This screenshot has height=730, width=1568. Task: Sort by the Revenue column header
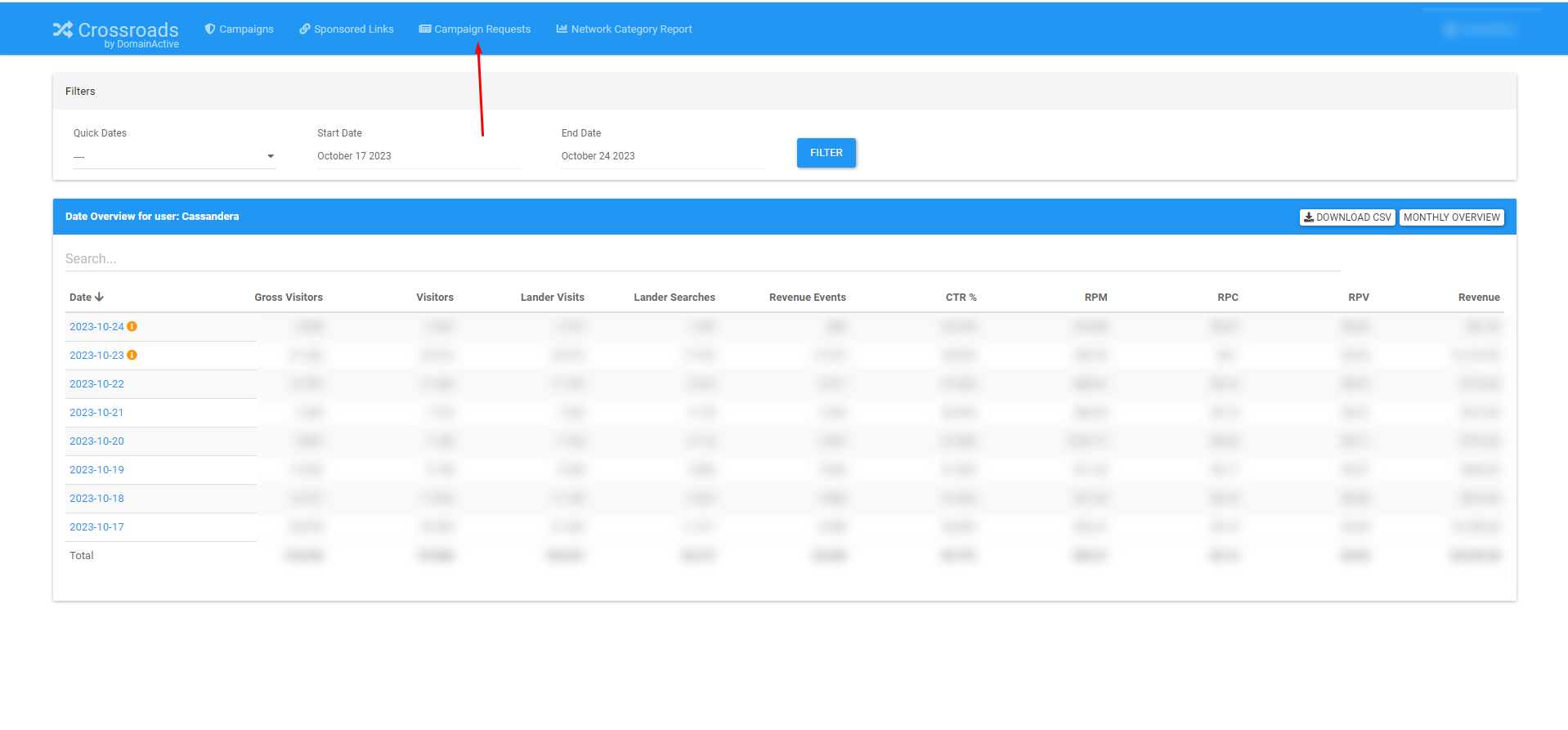[1479, 297]
